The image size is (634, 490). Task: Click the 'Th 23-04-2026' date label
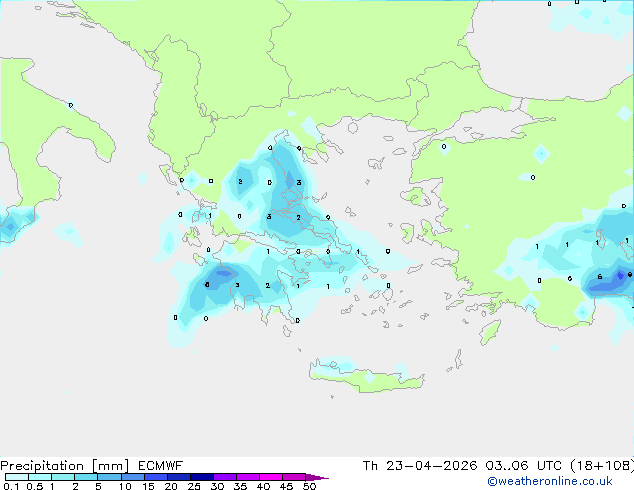pos(420,466)
